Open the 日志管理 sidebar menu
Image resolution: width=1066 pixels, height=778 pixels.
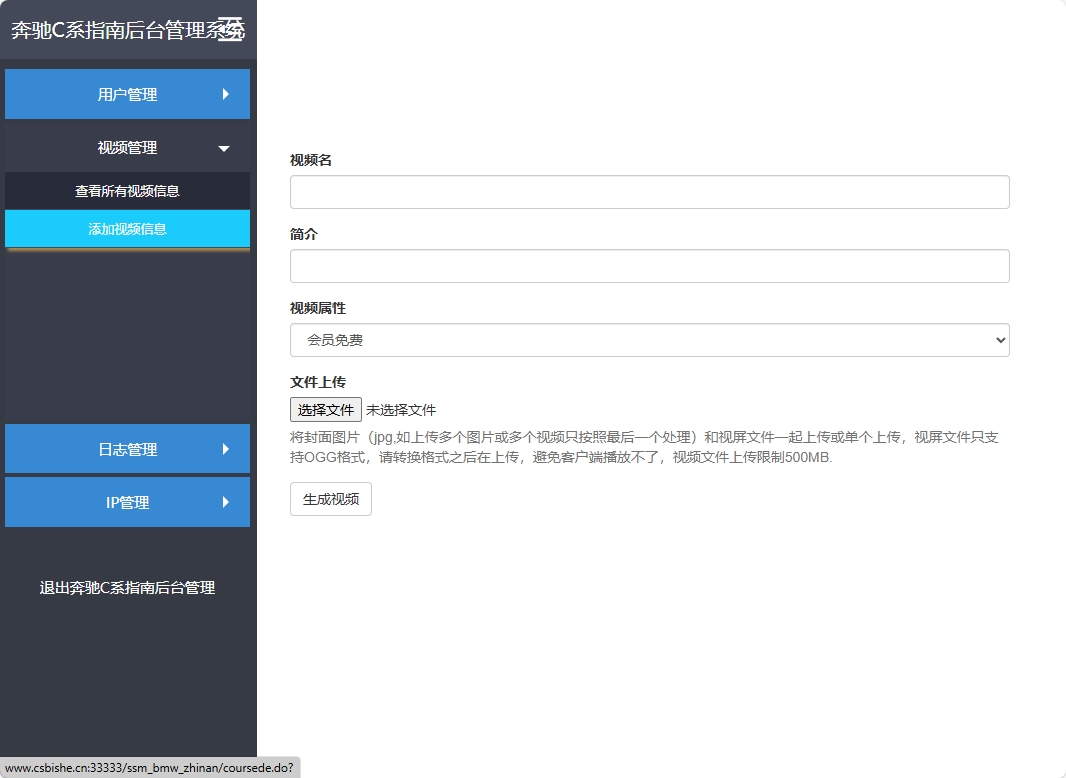coord(127,449)
